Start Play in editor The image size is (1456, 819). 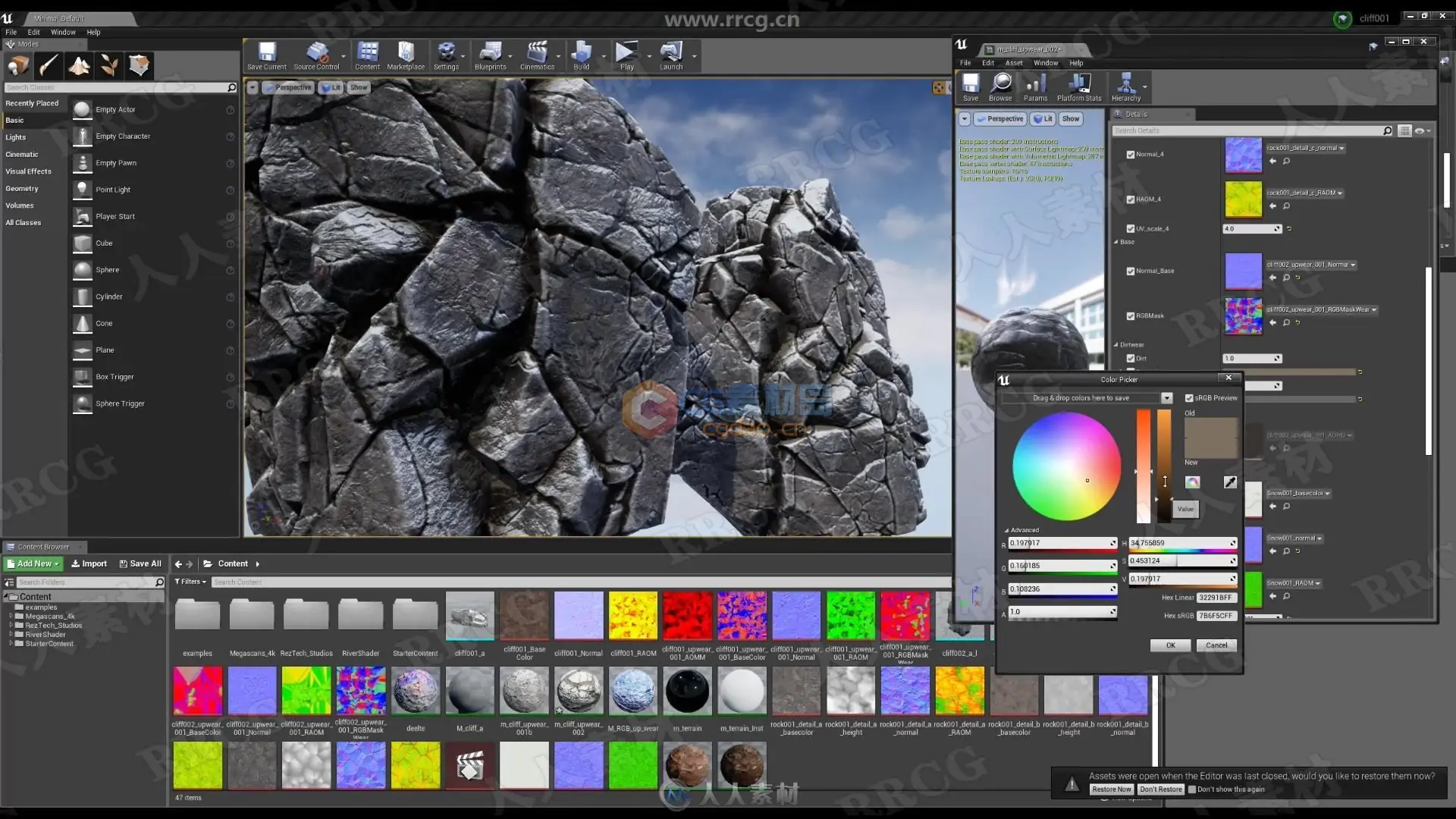click(x=627, y=56)
